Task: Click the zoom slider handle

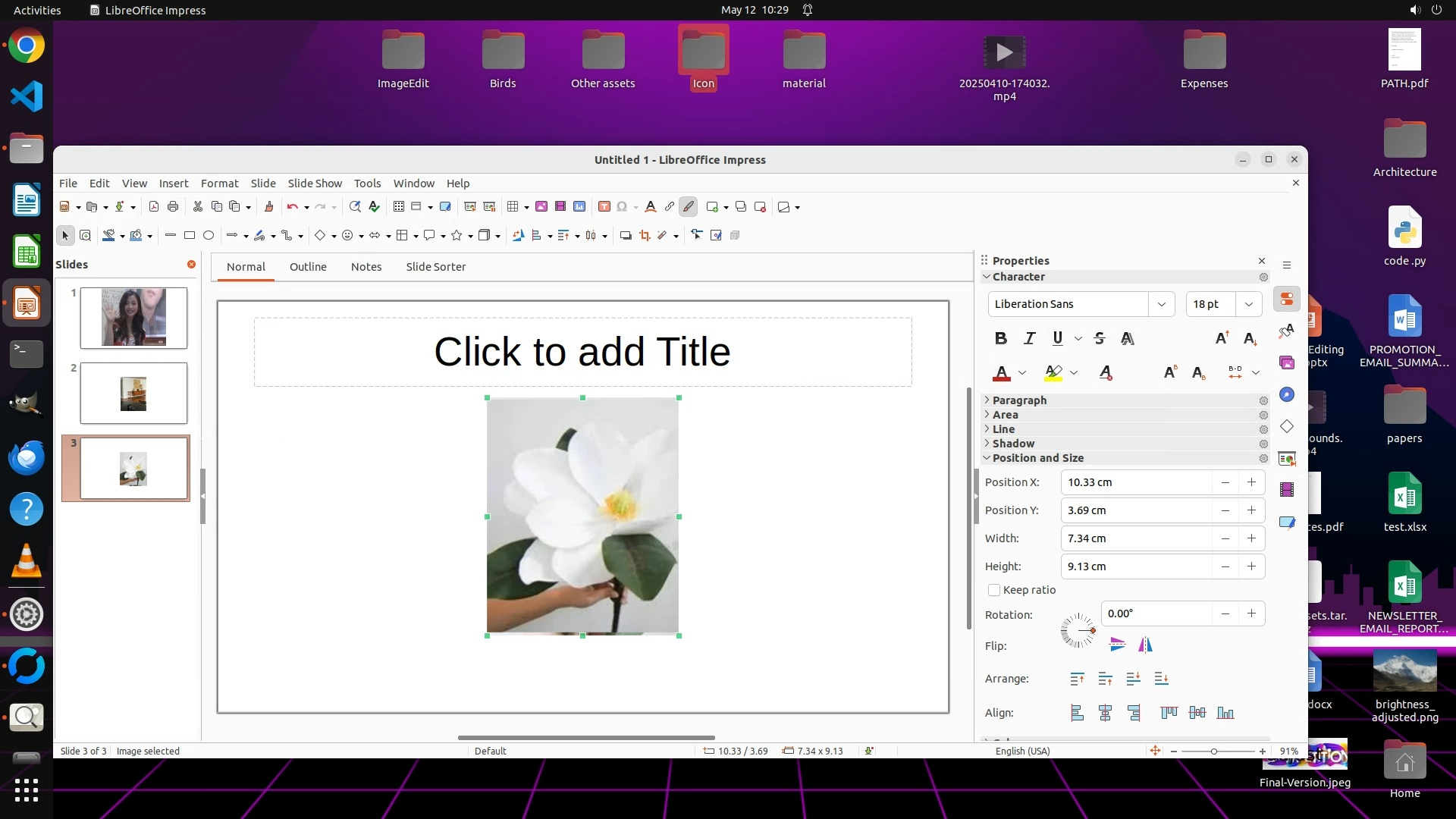Action: click(1214, 751)
